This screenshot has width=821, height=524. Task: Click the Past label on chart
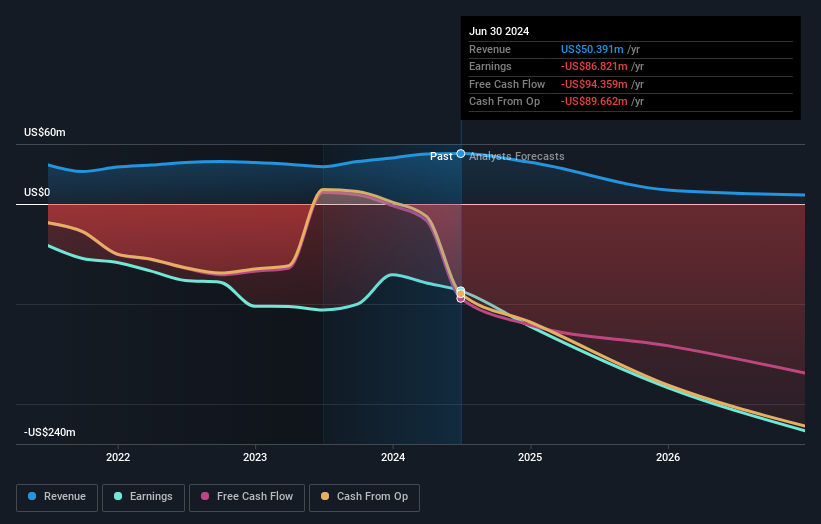pos(441,156)
